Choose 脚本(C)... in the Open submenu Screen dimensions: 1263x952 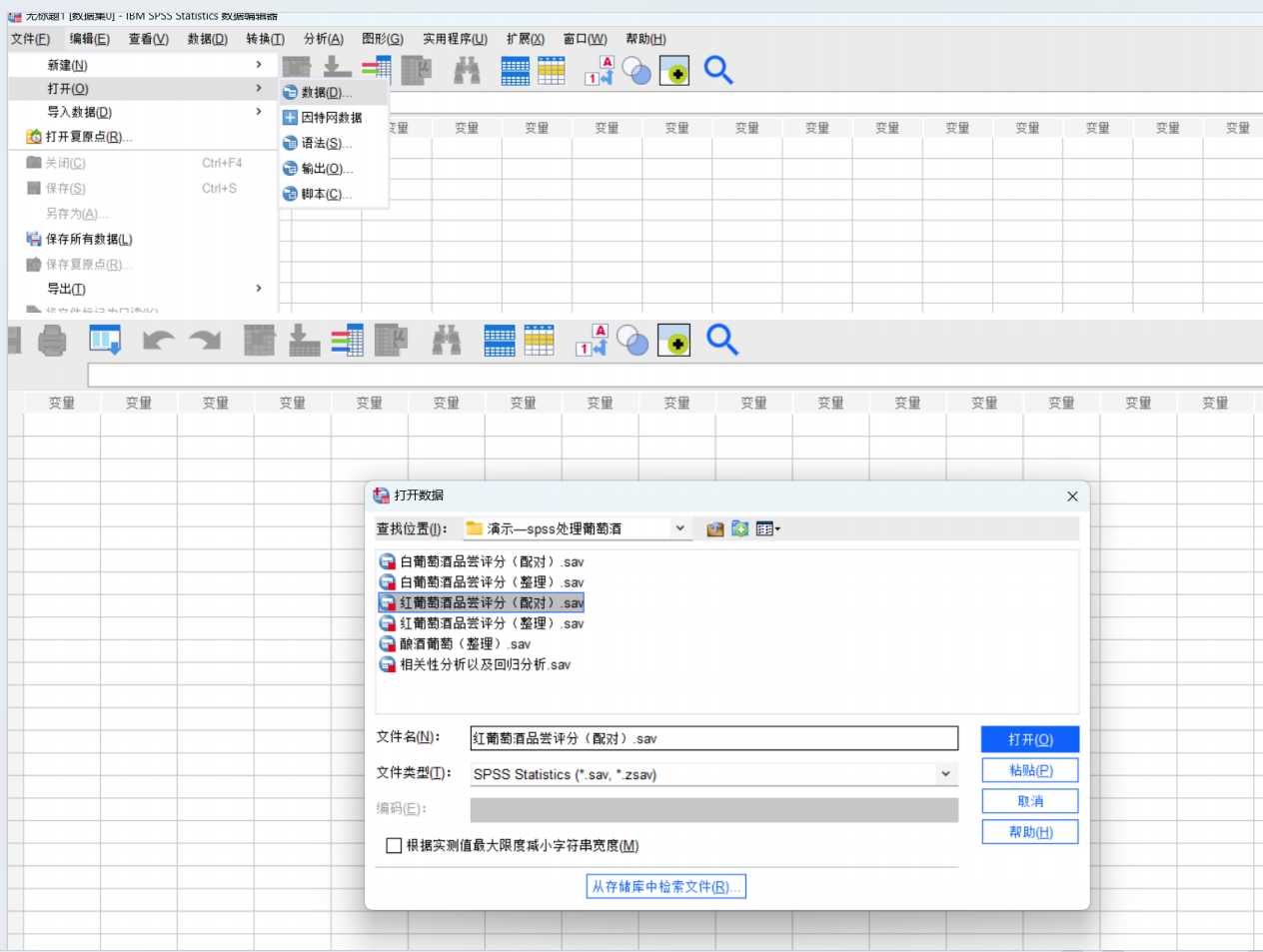click(333, 194)
